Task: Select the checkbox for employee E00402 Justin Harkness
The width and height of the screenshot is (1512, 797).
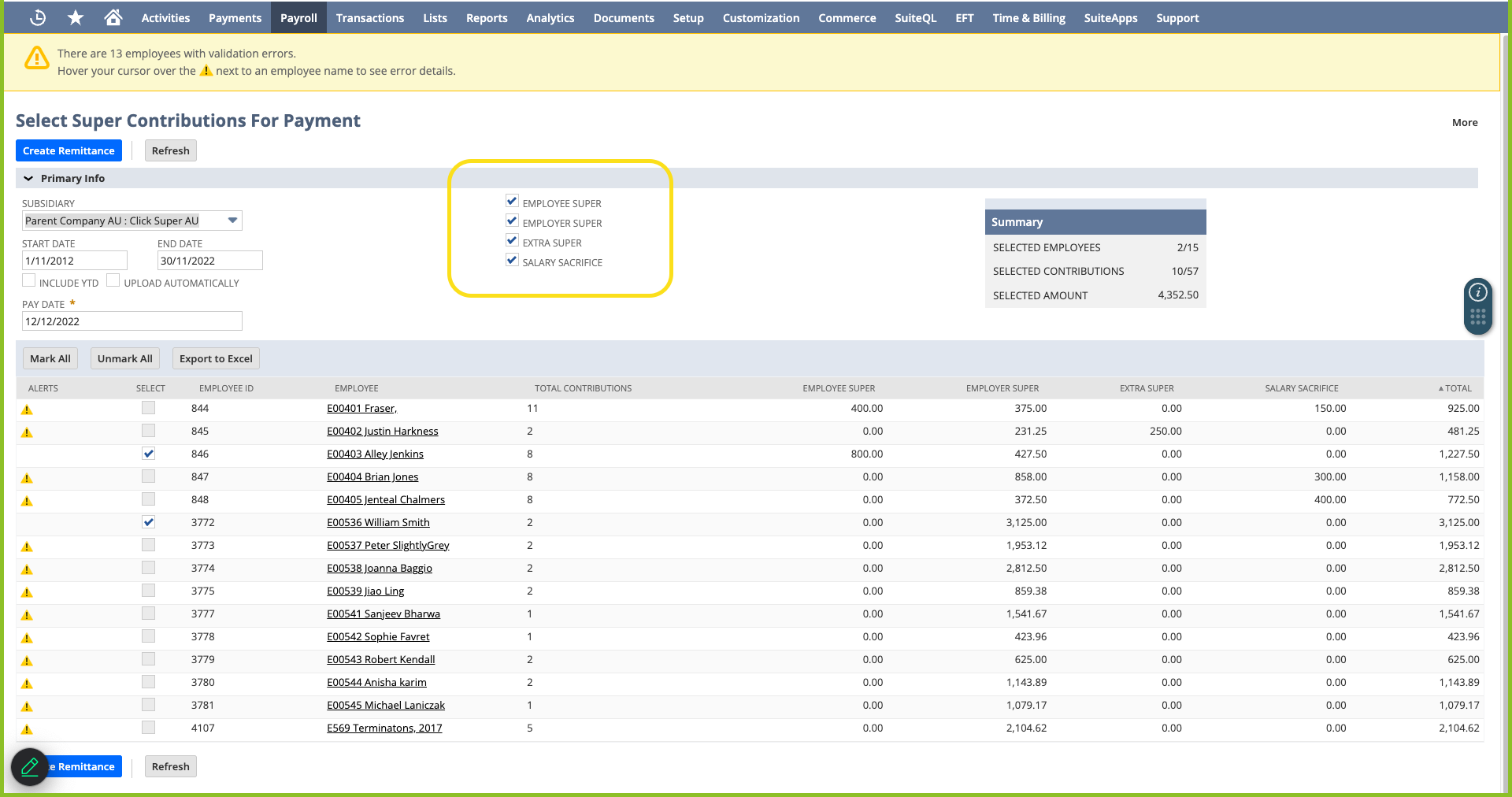Action: pos(148,431)
